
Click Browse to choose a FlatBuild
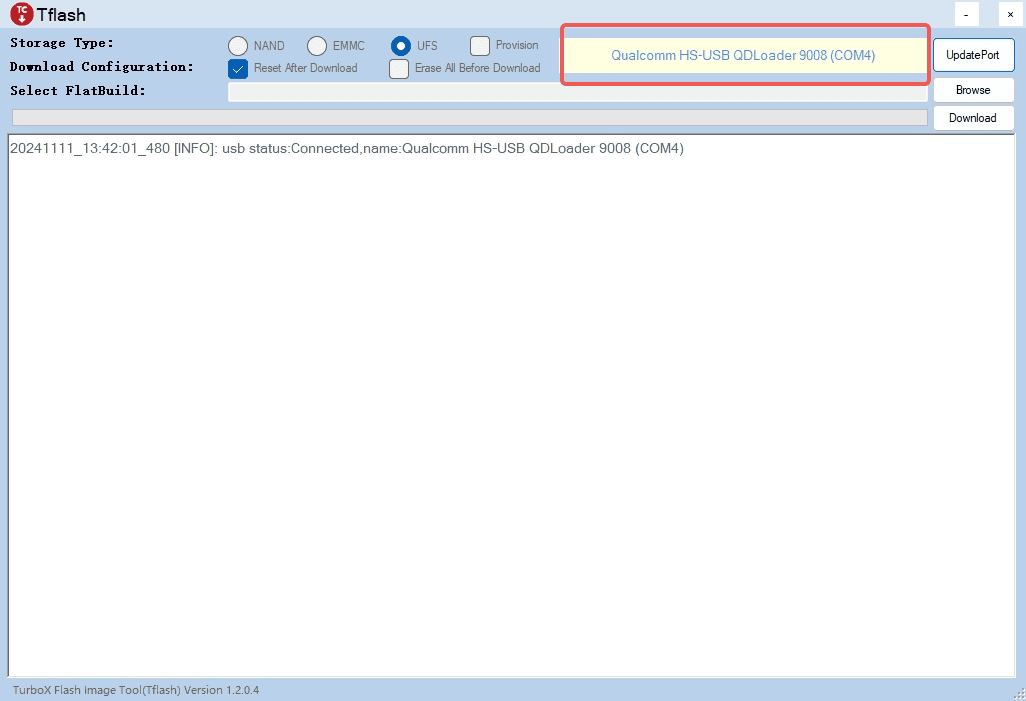973,90
